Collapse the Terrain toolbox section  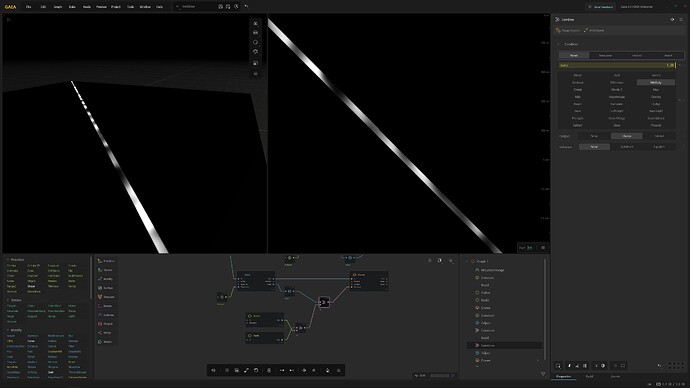pos(7,300)
